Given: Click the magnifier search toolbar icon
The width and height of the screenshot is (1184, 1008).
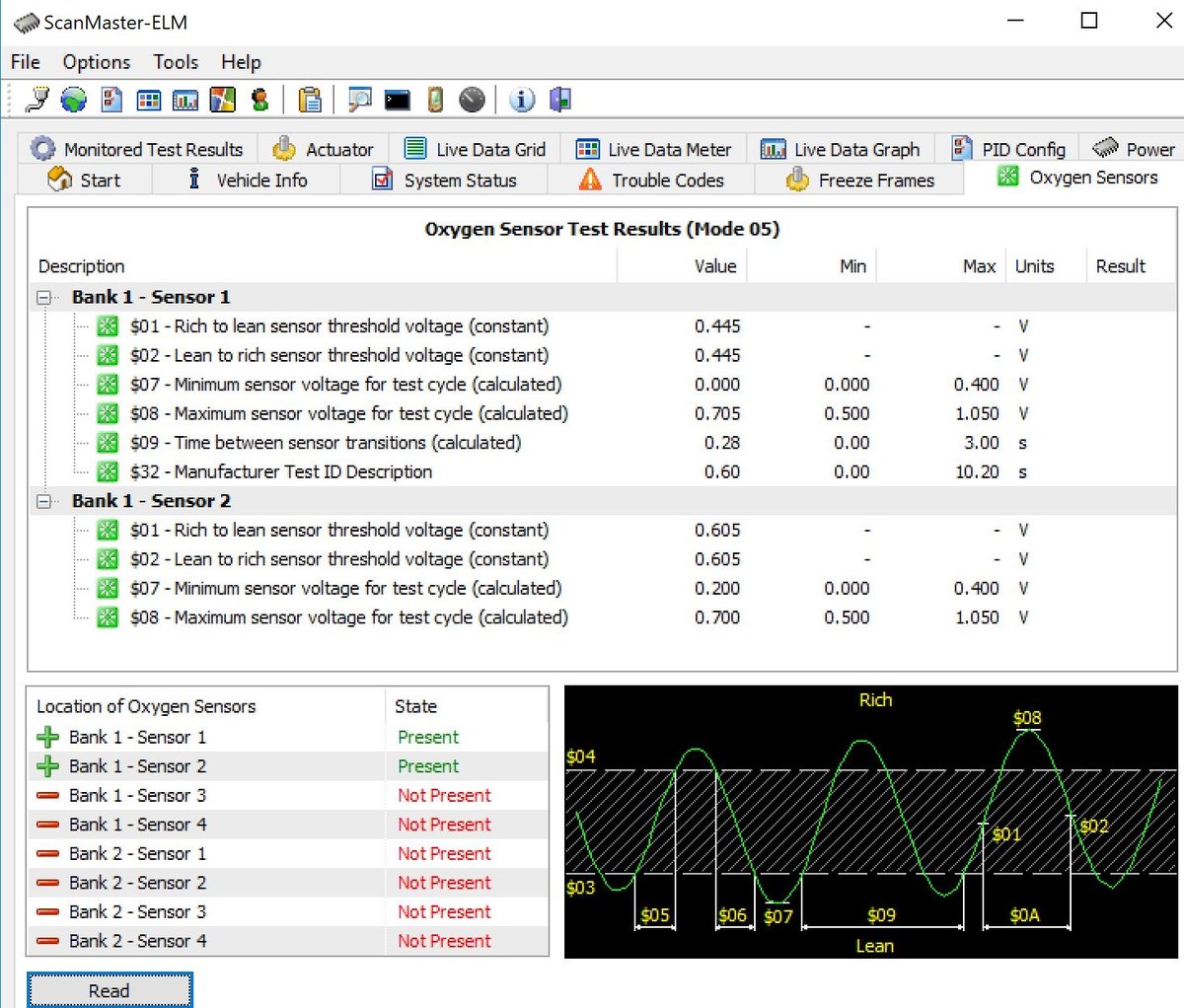Looking at the screenshot, I should pos(360,99).
